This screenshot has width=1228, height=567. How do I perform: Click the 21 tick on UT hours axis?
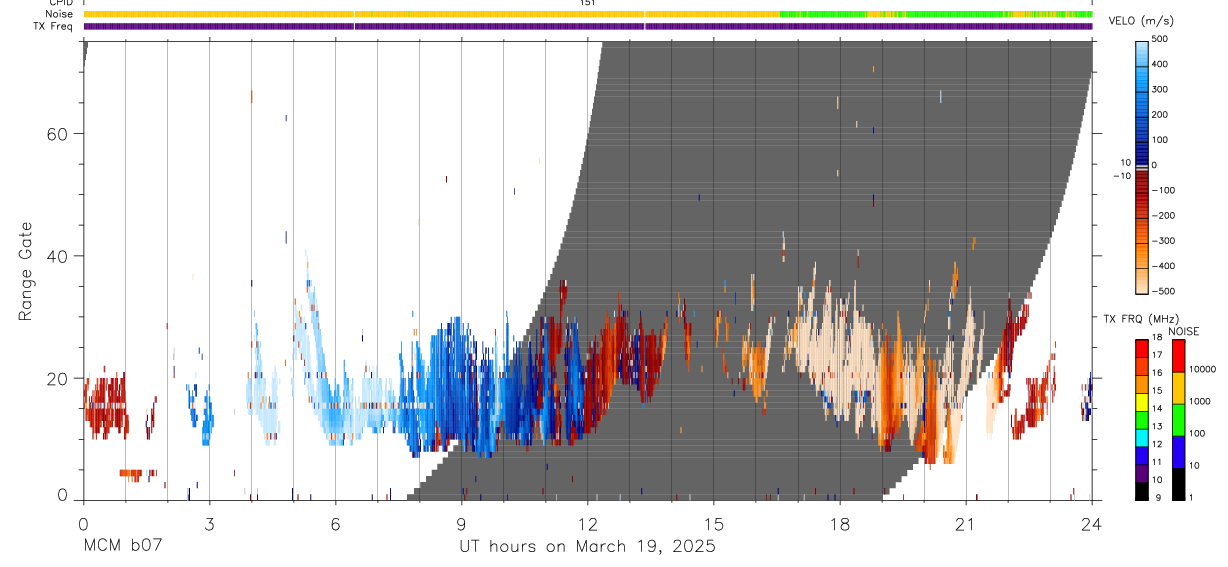[965, 522]
